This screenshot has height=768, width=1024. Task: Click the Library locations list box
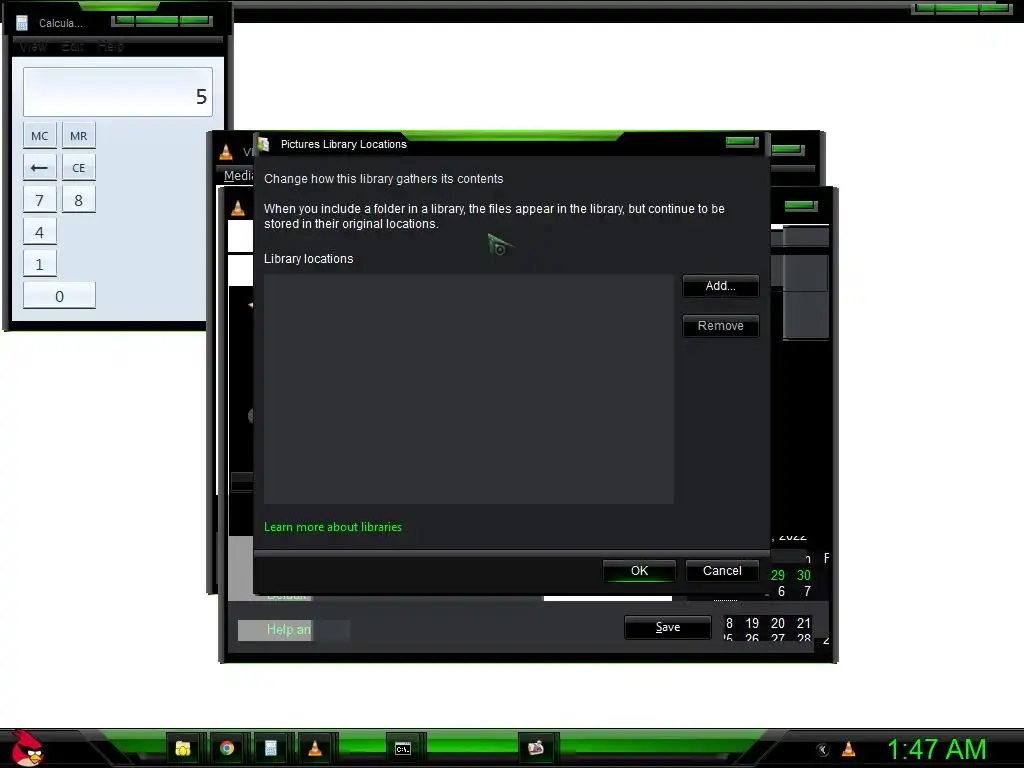click(469, 389)
